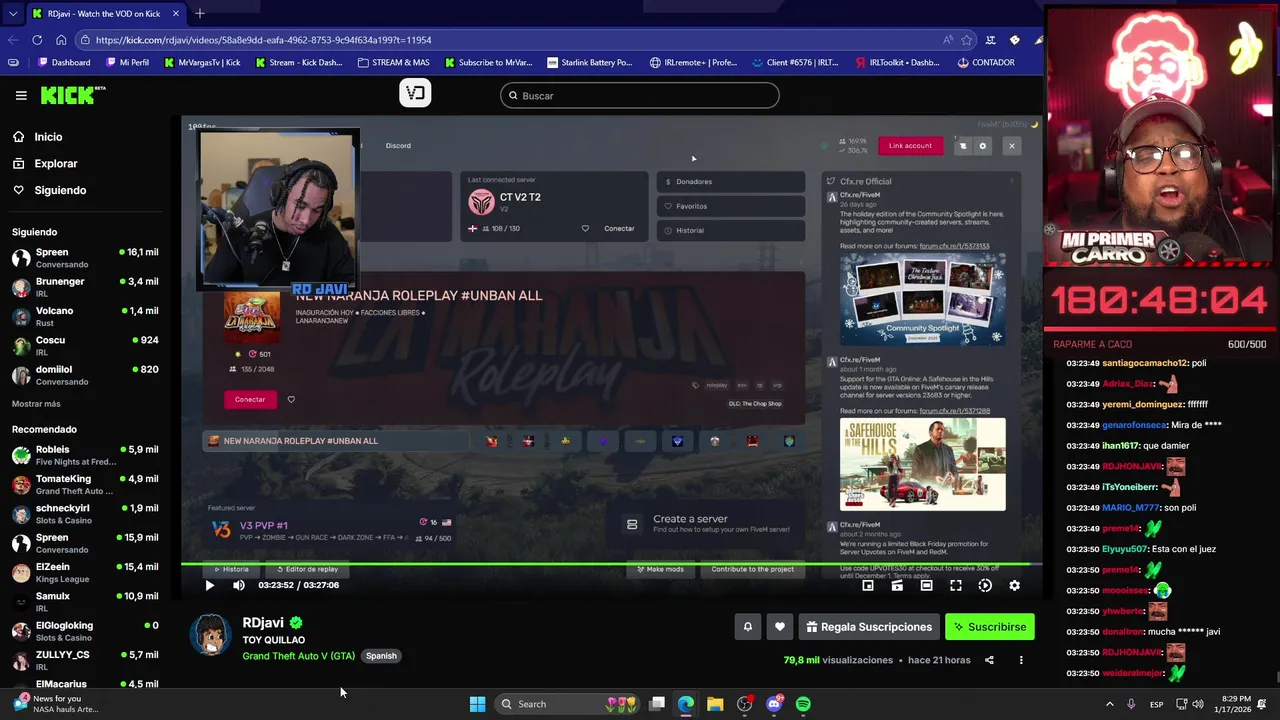Open Spotify from the taskbar
Image resolution: width=1280 pixels, height=720 pixels.
pyautogui.click(x=803, y=704)
